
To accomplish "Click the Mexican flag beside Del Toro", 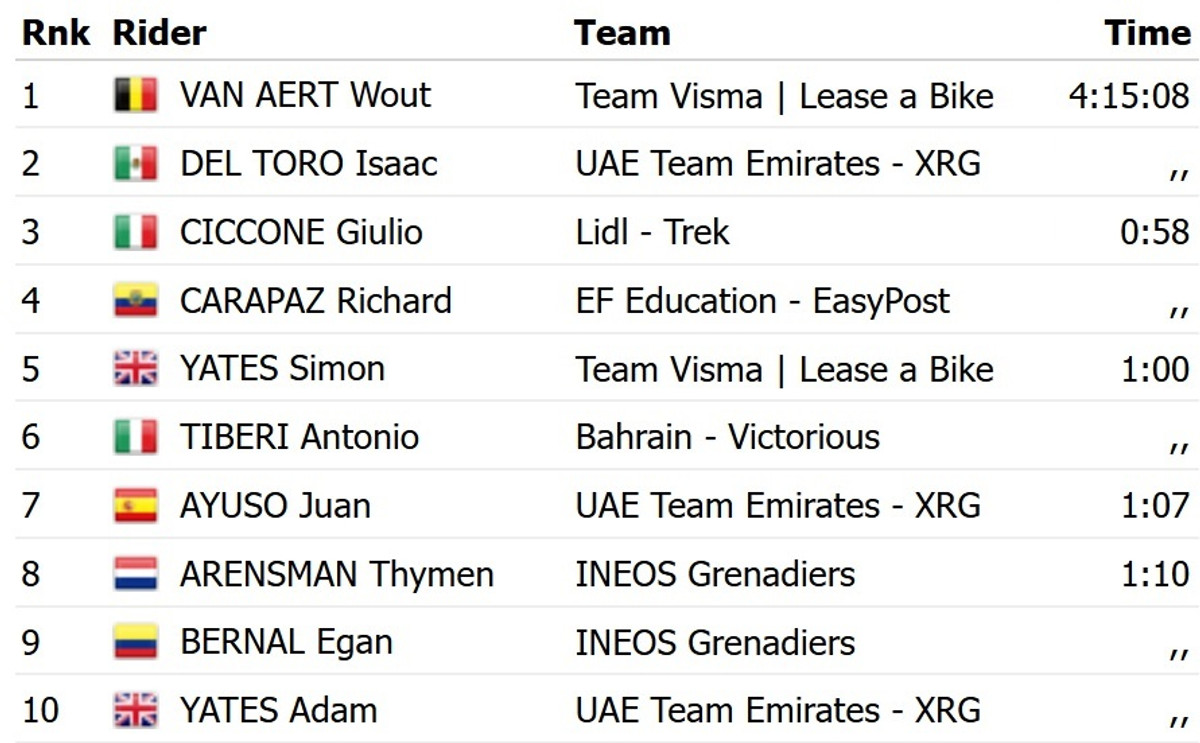I will click(135, 163).
